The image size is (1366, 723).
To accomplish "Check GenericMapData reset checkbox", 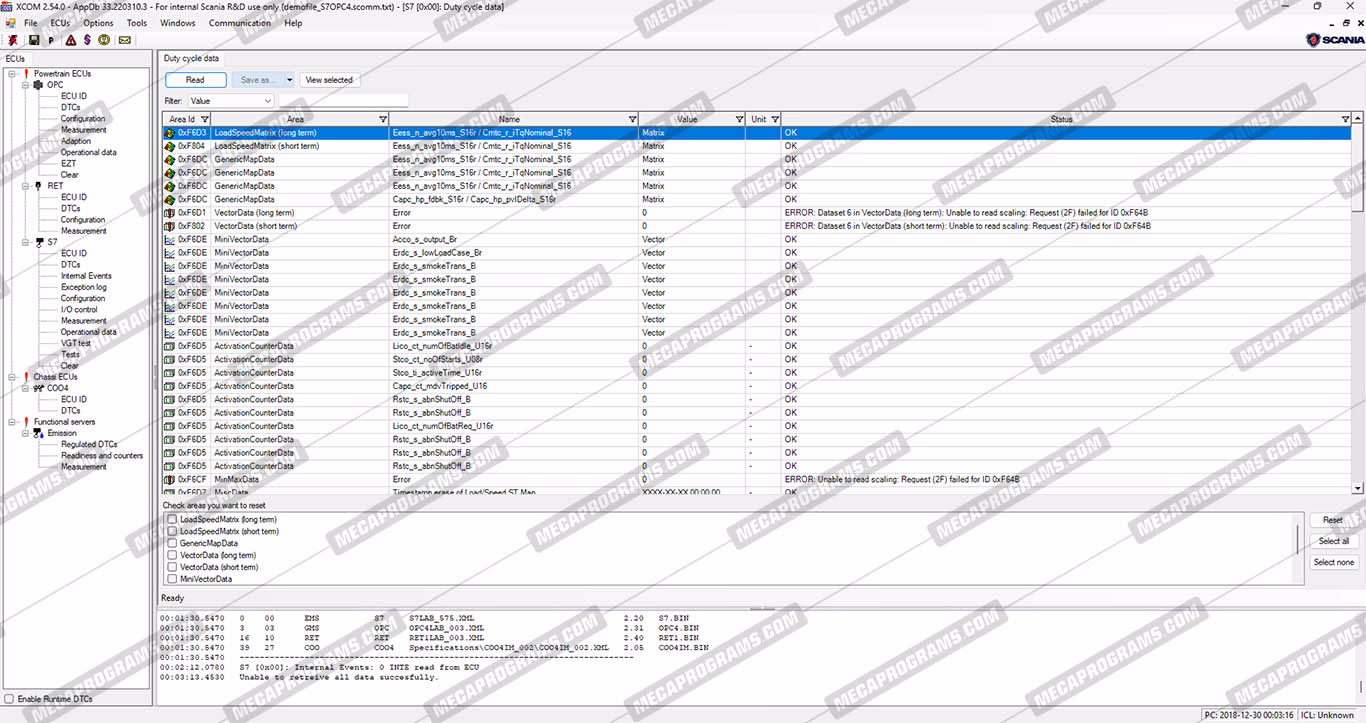I will [172, 544].
